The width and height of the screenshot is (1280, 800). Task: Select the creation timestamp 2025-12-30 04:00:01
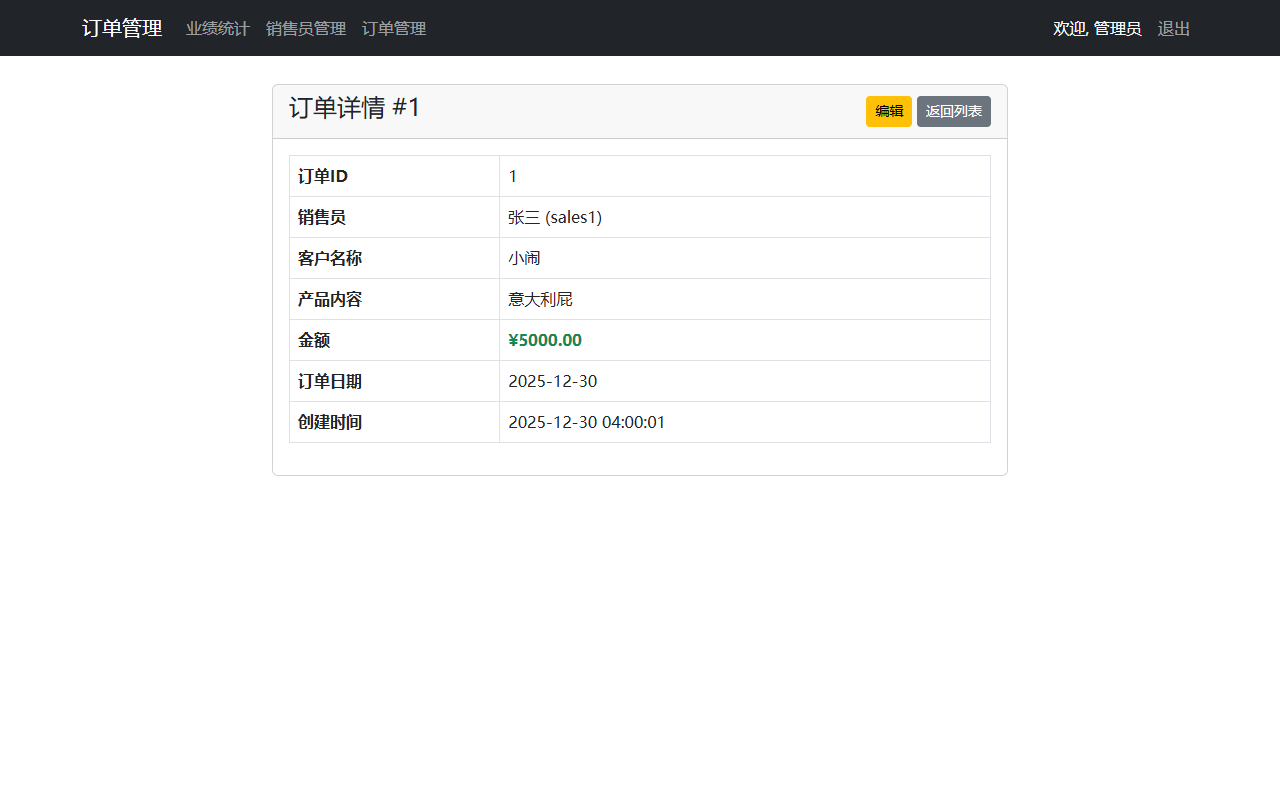(x=587, y=422)
